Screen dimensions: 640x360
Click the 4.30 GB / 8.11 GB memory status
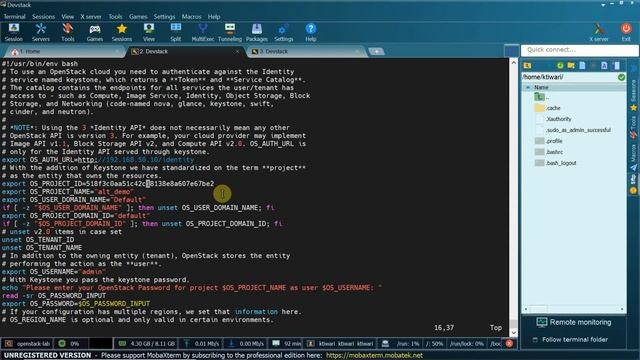(x=147, y=344)
